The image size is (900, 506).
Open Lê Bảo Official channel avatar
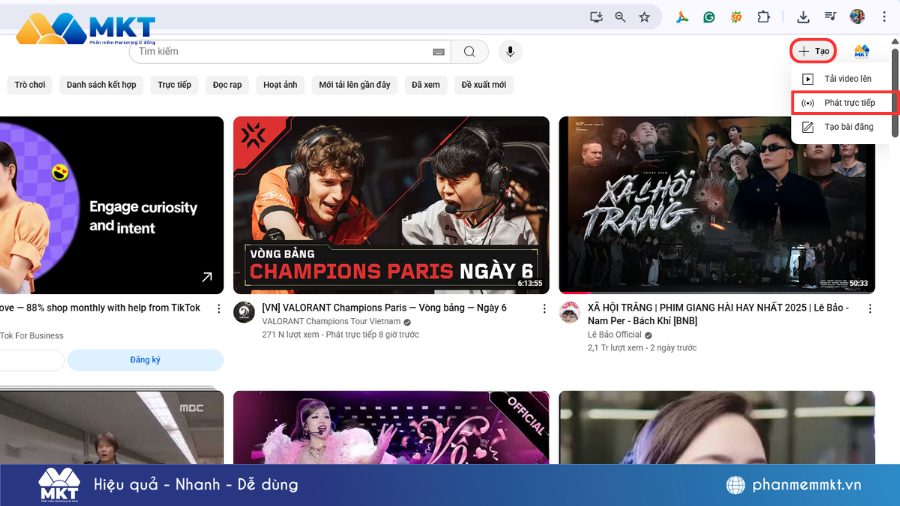click(570, 313)
